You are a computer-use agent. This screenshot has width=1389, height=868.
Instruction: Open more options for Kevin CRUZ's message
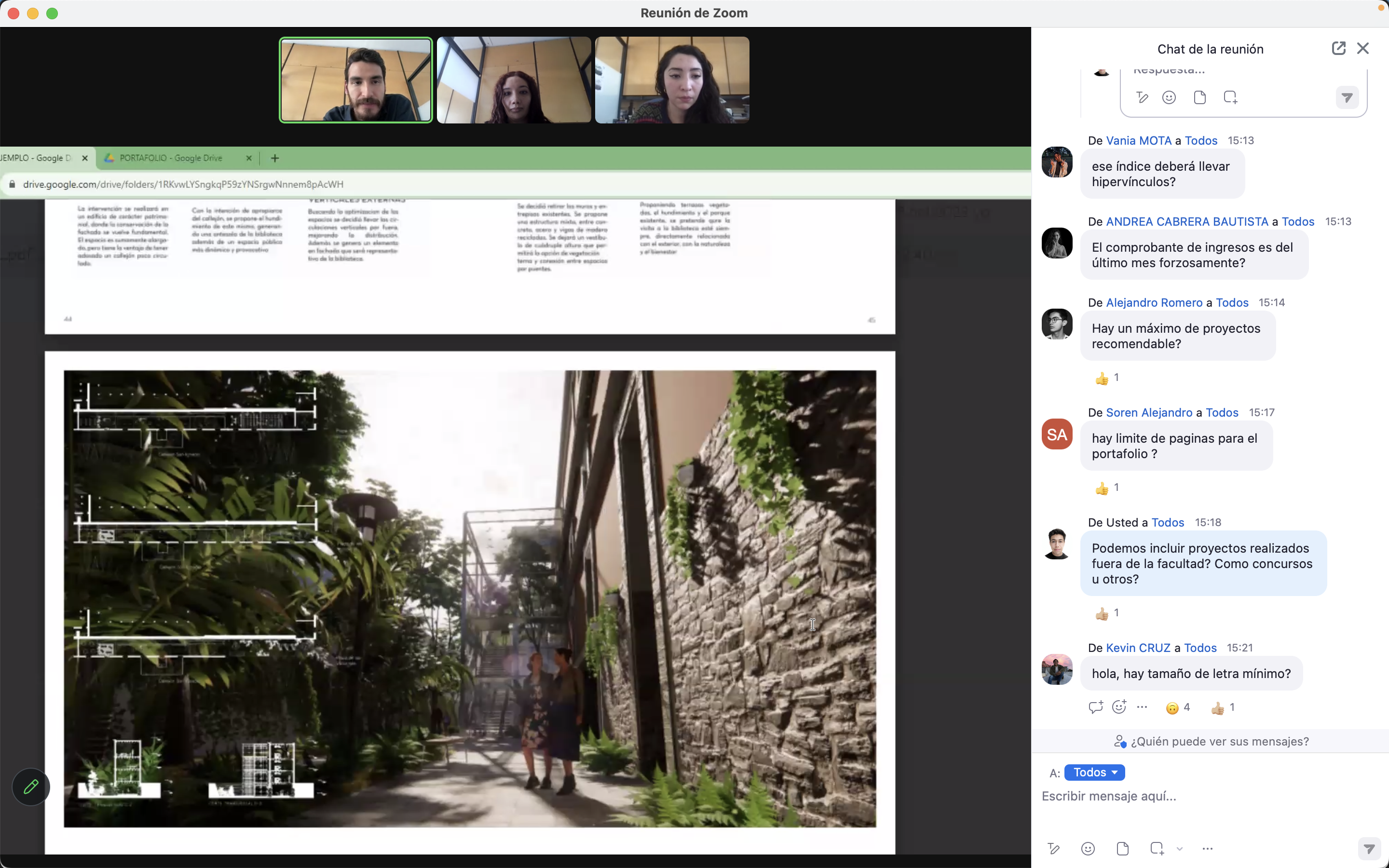pos(1142,707)
